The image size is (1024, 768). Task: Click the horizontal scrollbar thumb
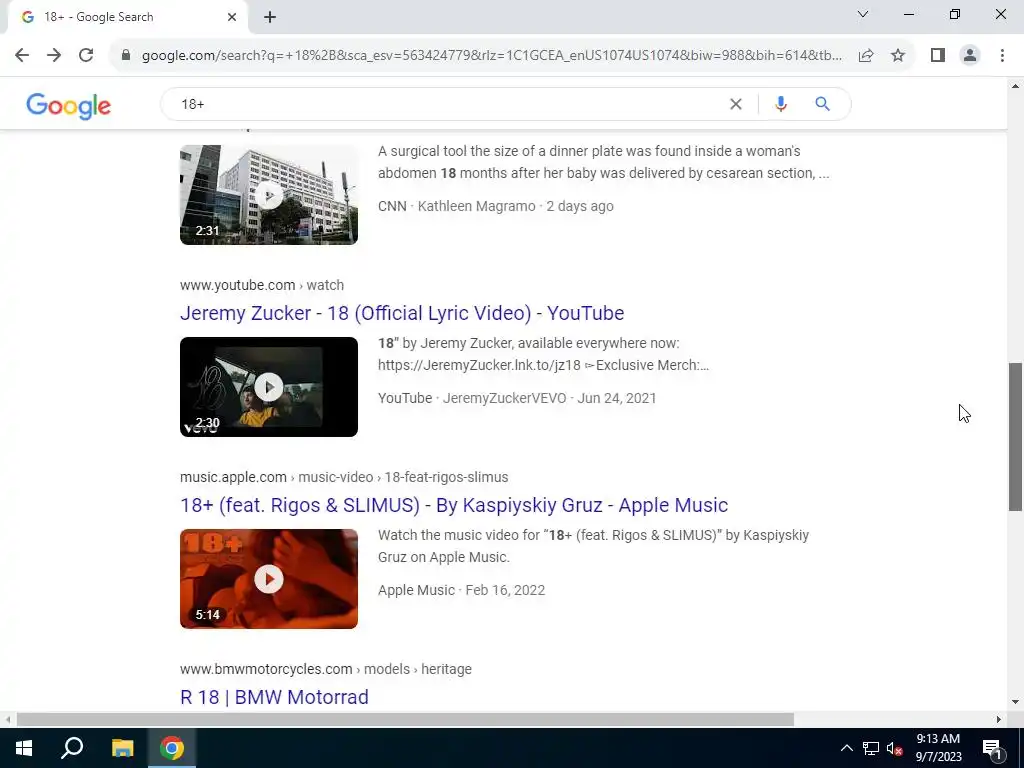coord(405,720)
